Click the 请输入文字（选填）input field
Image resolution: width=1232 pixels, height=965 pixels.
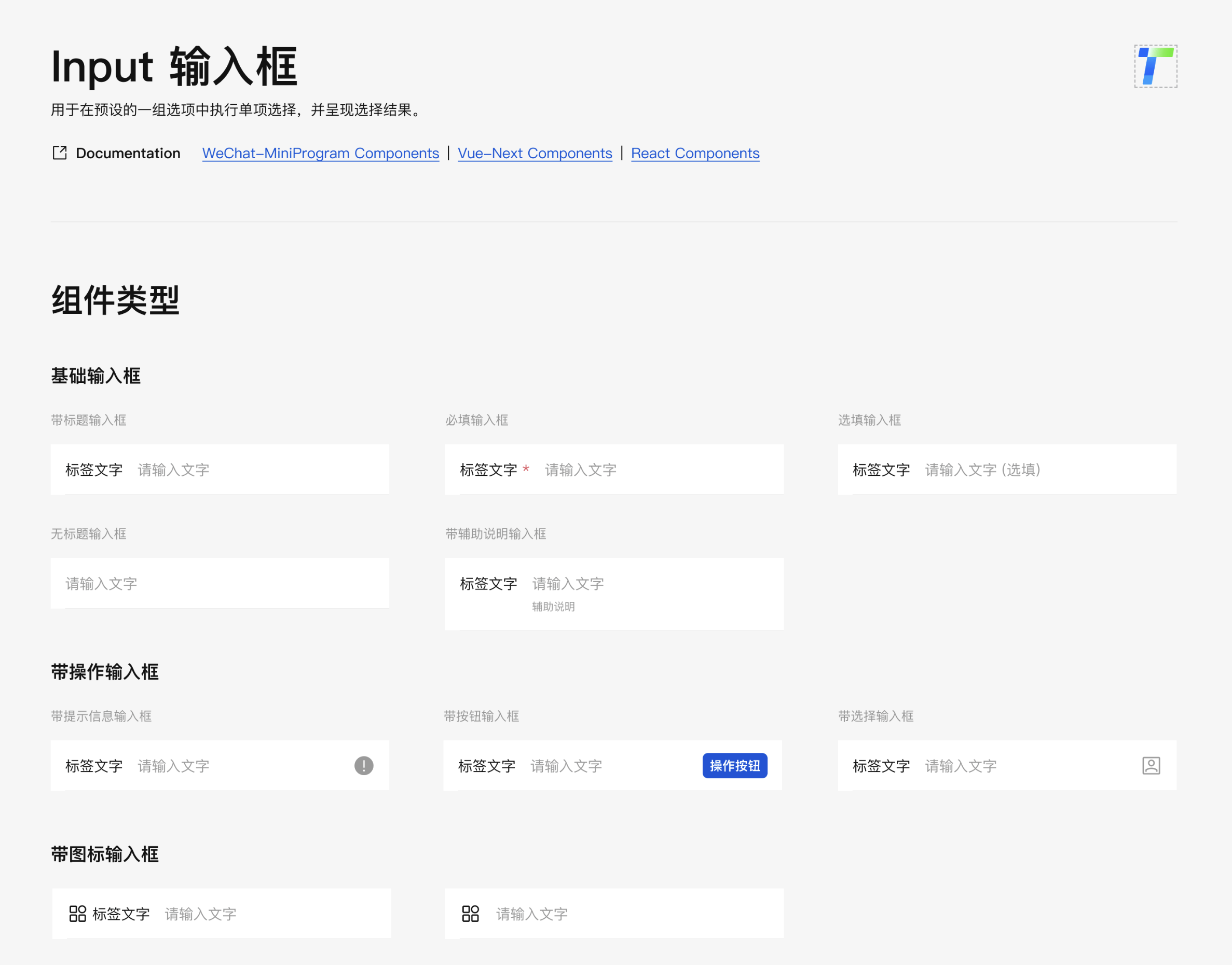click(x=982, y=470)
